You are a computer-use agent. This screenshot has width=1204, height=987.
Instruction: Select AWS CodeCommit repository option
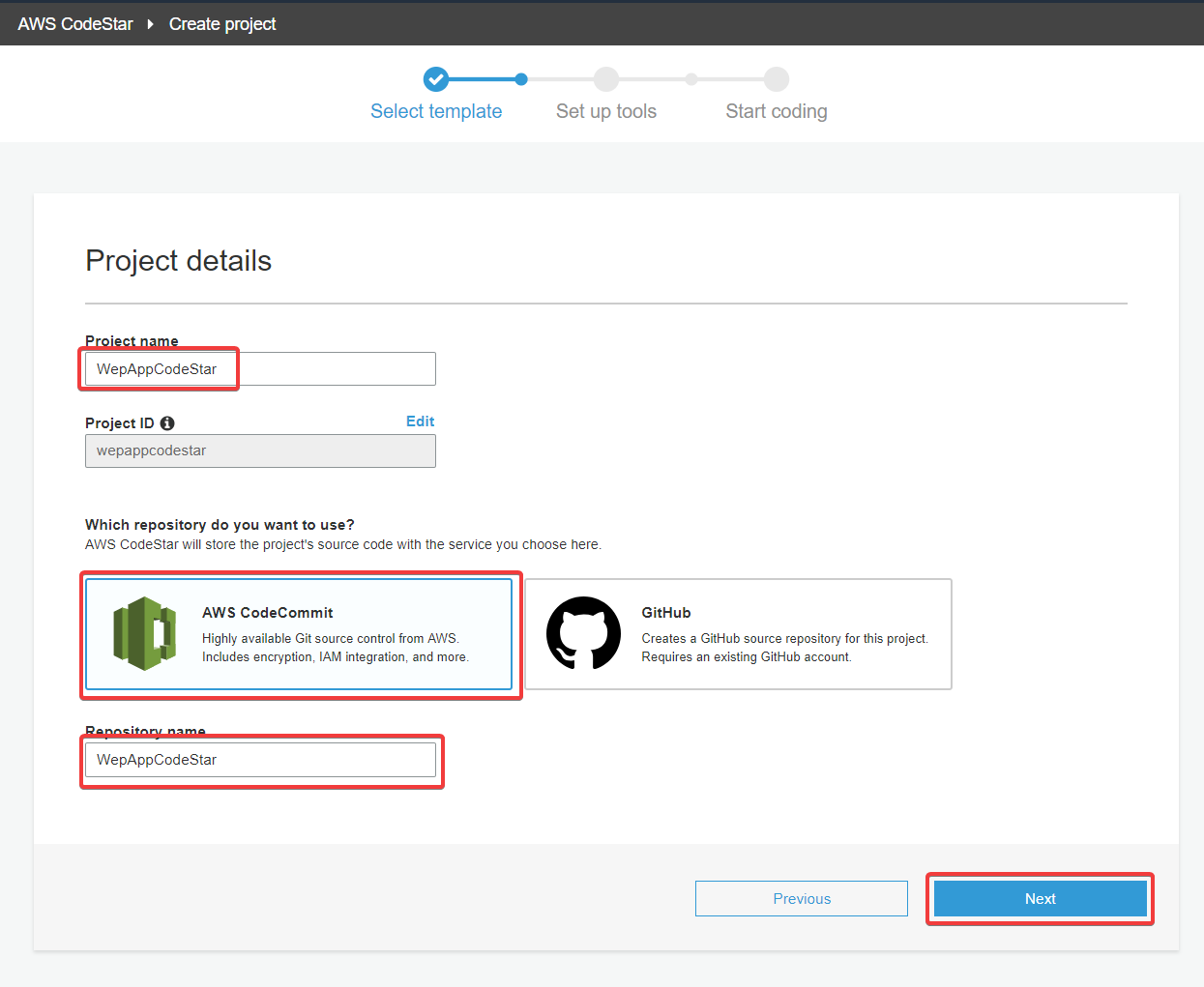tap(299, 634)
